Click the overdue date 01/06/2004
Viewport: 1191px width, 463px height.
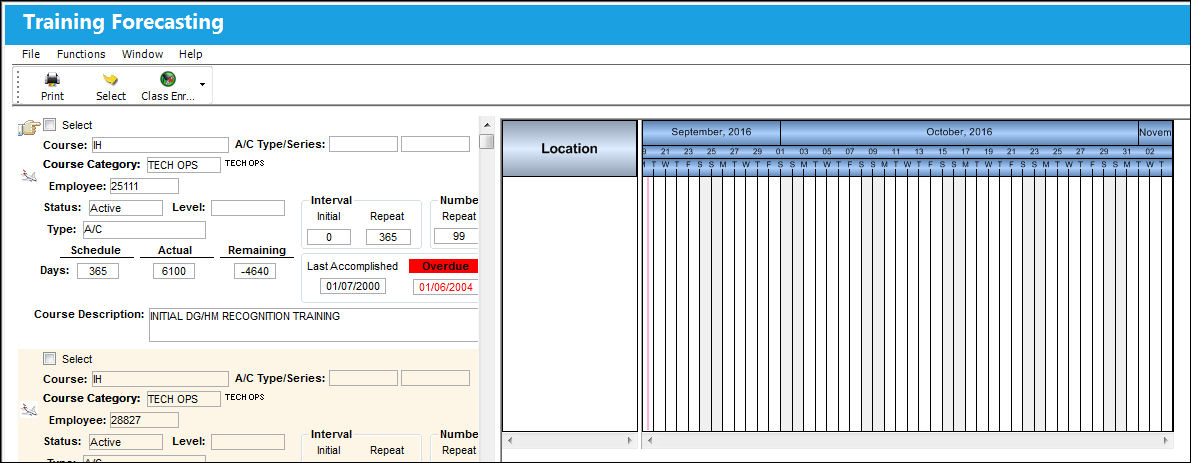pyautogui.click(x=446, y=287)
